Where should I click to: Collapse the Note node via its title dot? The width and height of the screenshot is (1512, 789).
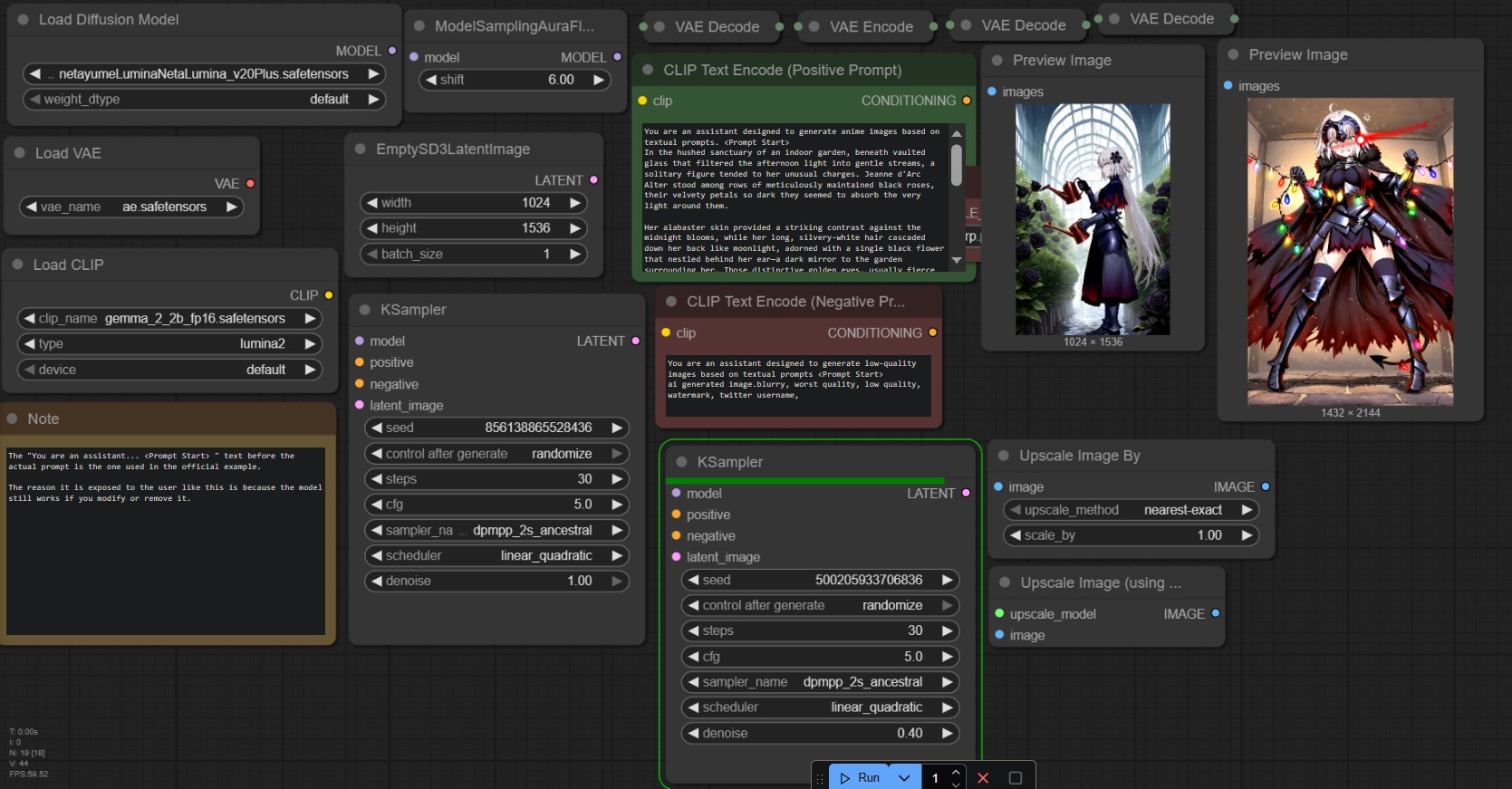[x=12, y=419]
